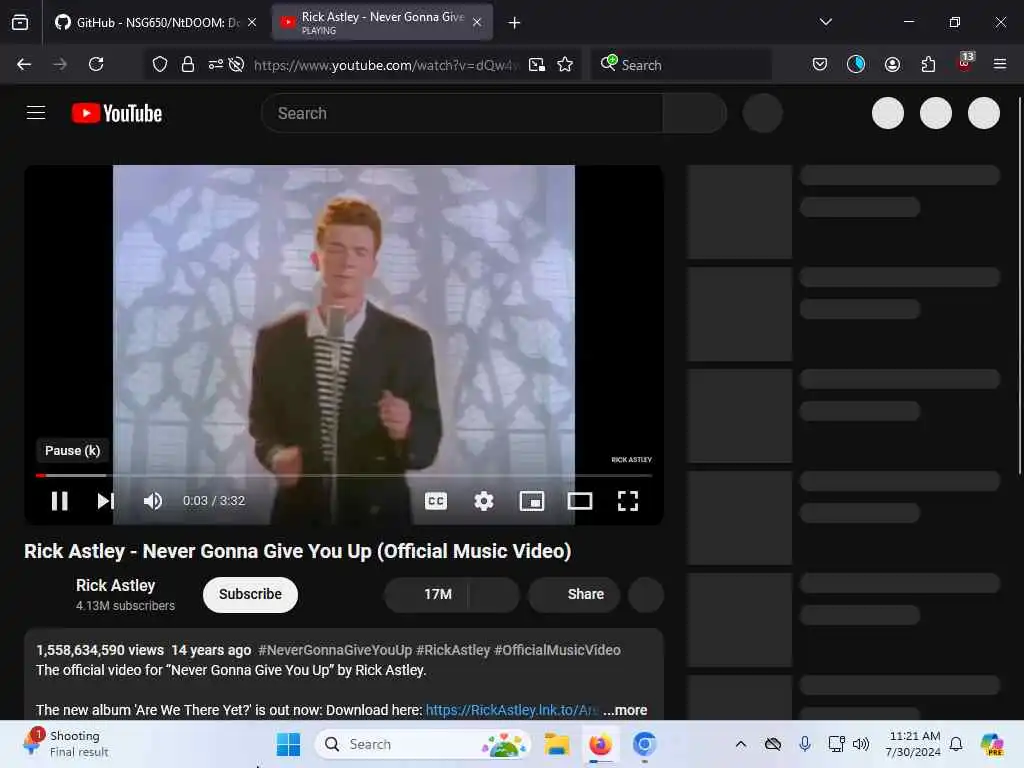Click the Windows taskbar Search box
This screenshot has width=1024, height=768.
[x=423, y=744]
